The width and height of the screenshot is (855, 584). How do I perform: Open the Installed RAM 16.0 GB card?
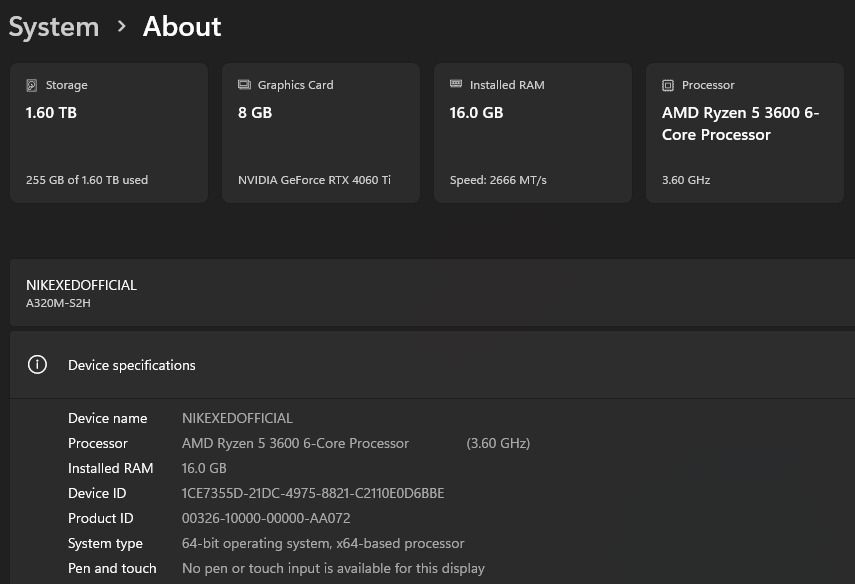533,133
